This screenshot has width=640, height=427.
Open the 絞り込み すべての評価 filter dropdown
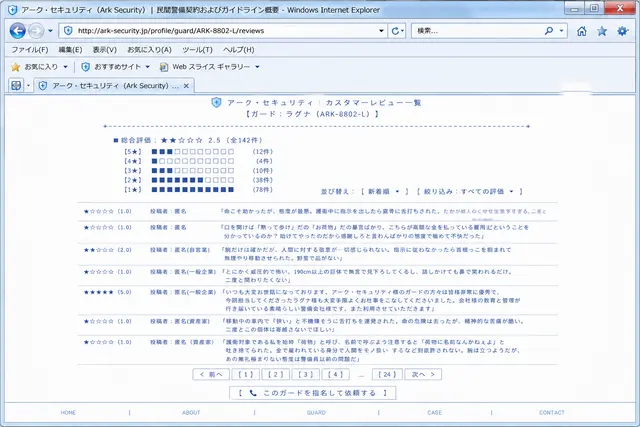[469, 191]
